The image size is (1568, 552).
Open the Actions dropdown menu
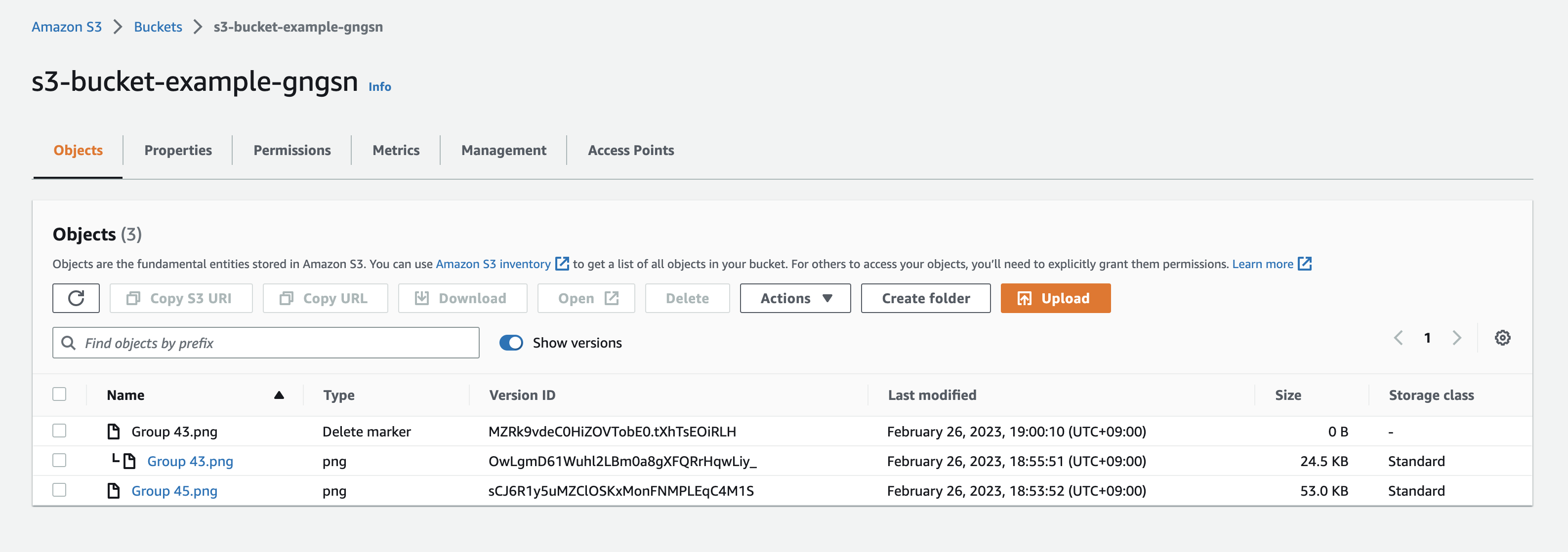795,298
